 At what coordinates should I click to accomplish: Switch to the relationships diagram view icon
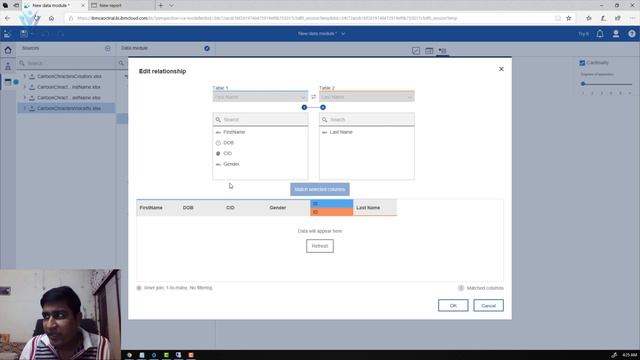click(442, 51)
